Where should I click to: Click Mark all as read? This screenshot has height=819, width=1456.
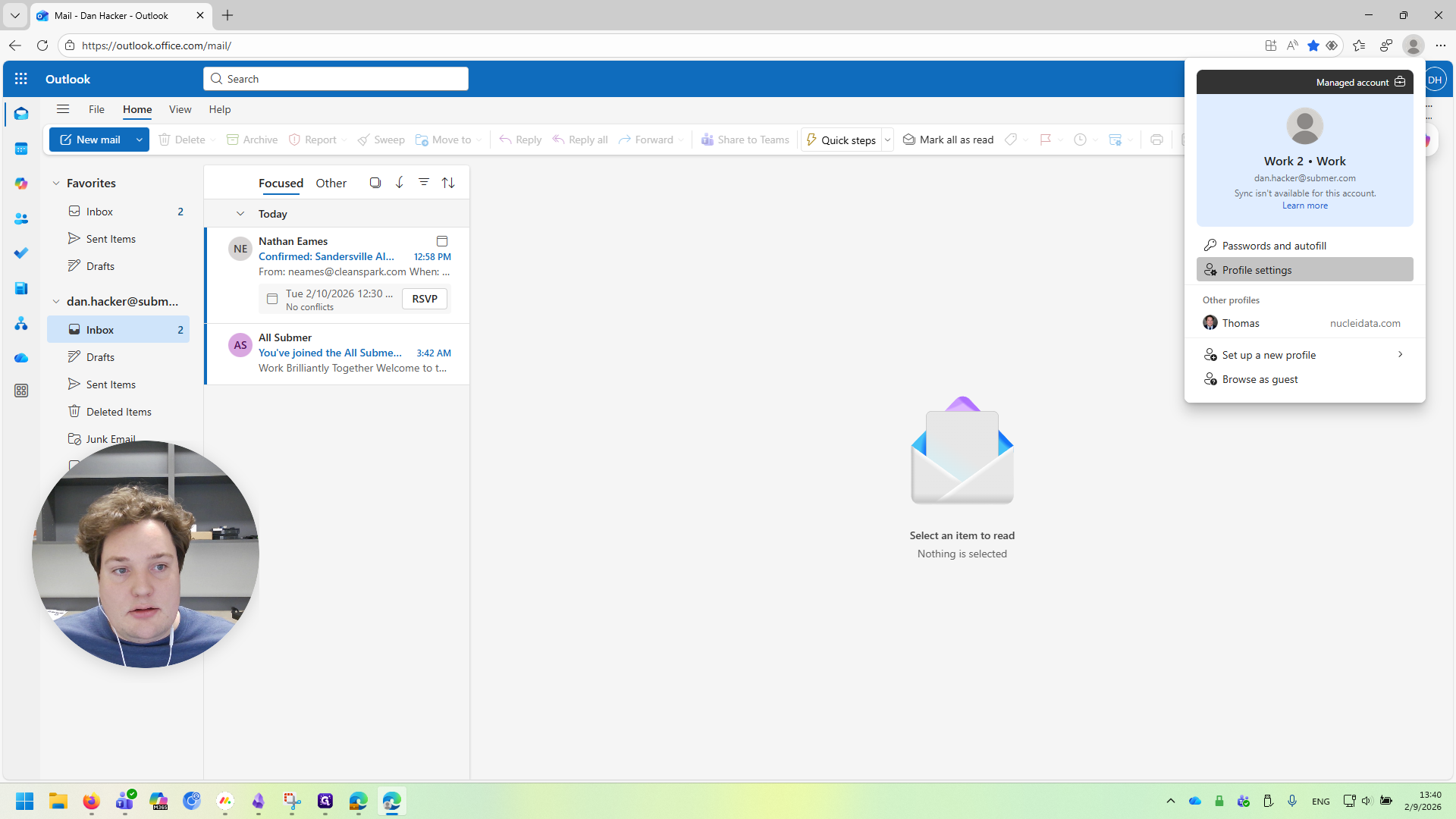click(x=948, y=140)
